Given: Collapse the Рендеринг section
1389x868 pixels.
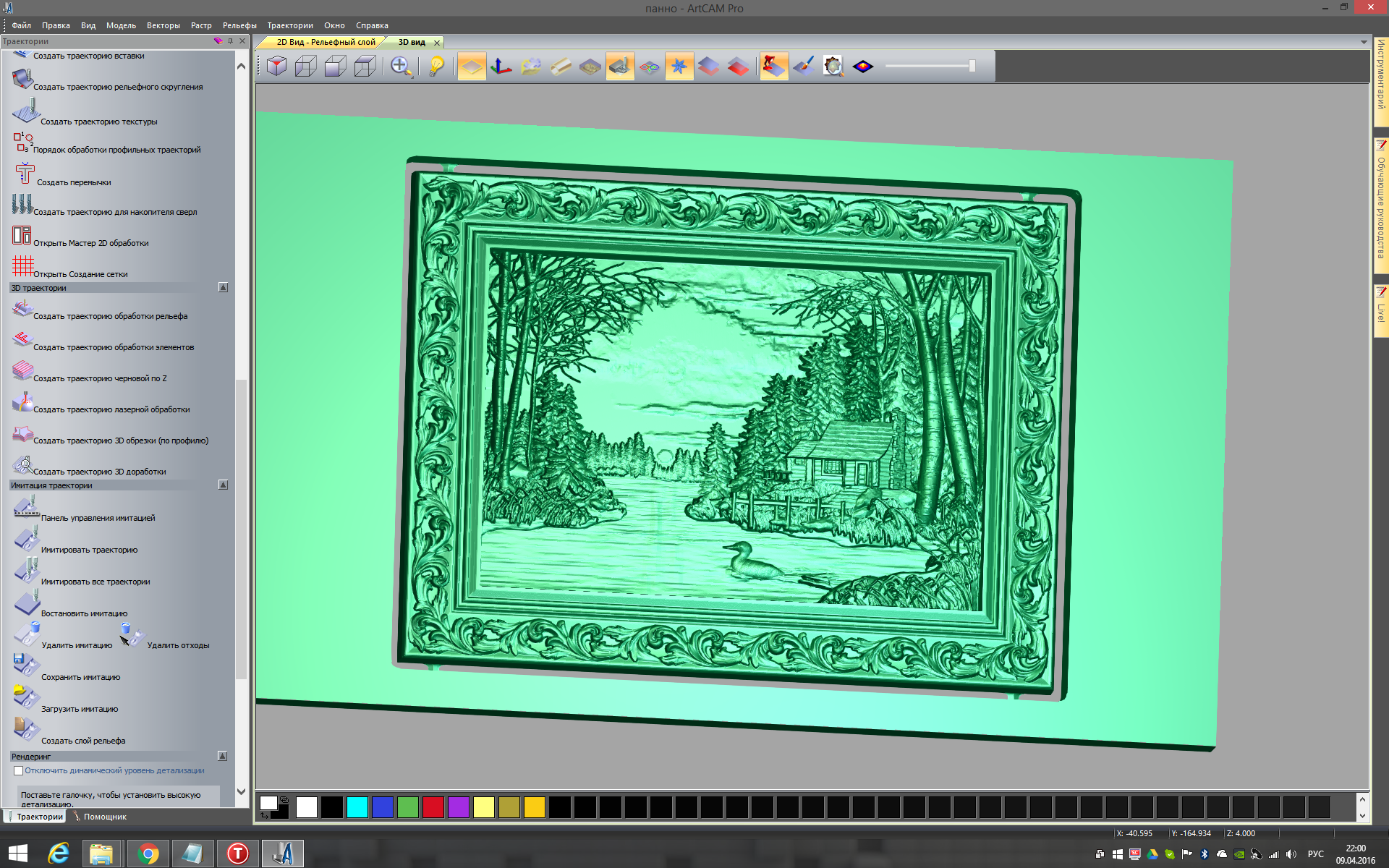Looking at the screenshot, I should 223,756.
